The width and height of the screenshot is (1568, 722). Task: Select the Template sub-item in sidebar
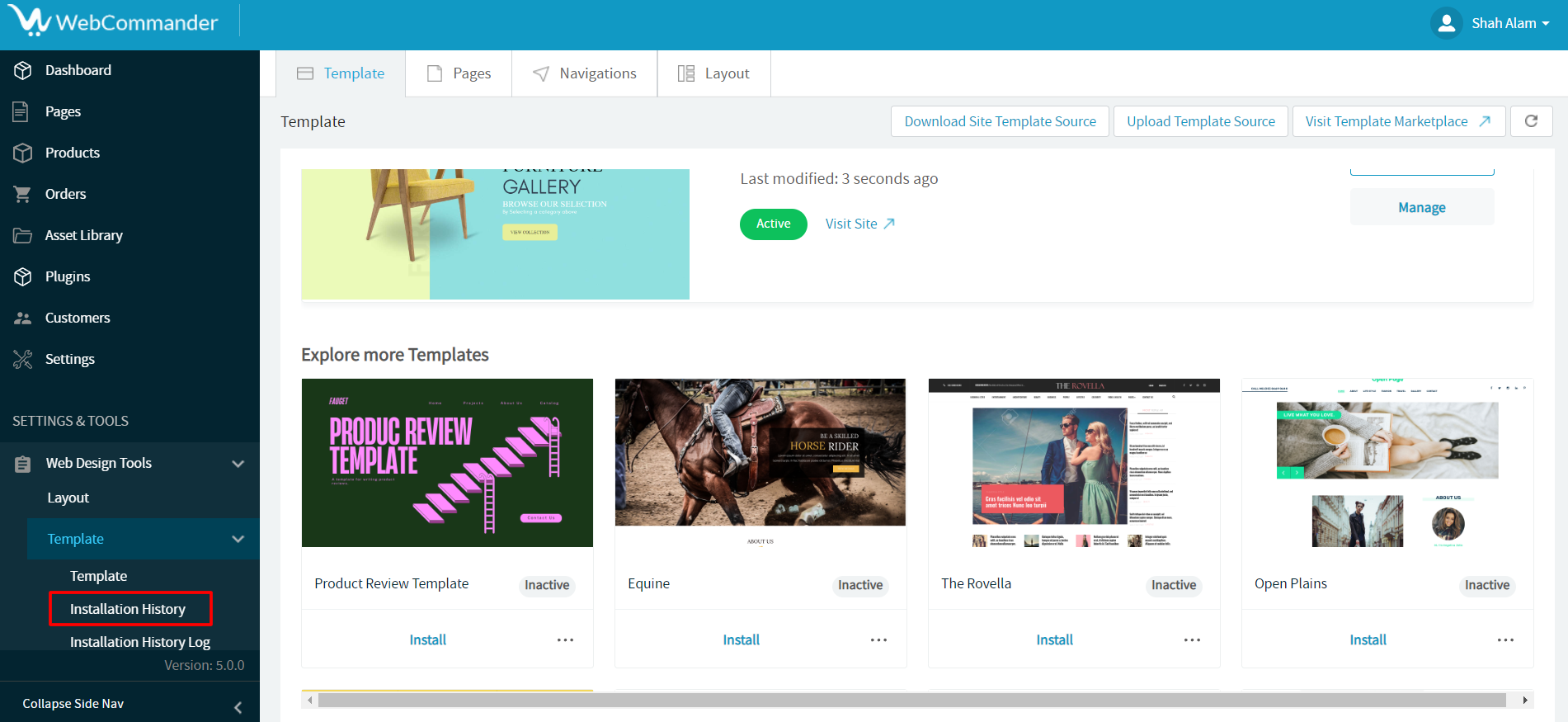99,576
